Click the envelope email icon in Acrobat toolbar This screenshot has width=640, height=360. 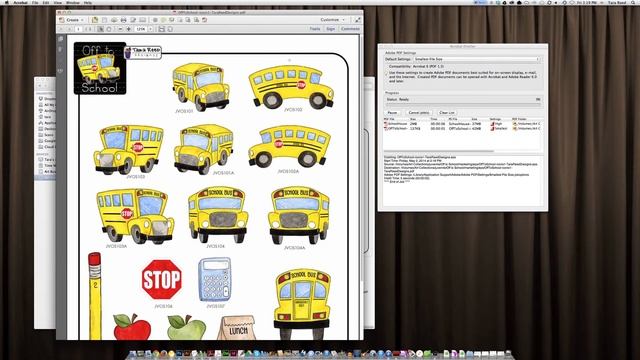click(x=142, y=20)
